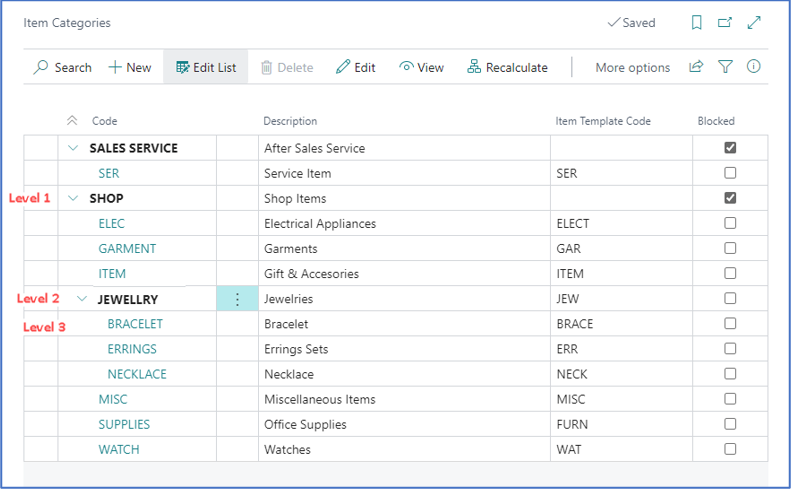Check Blocked for MISC row

point(730,399)
